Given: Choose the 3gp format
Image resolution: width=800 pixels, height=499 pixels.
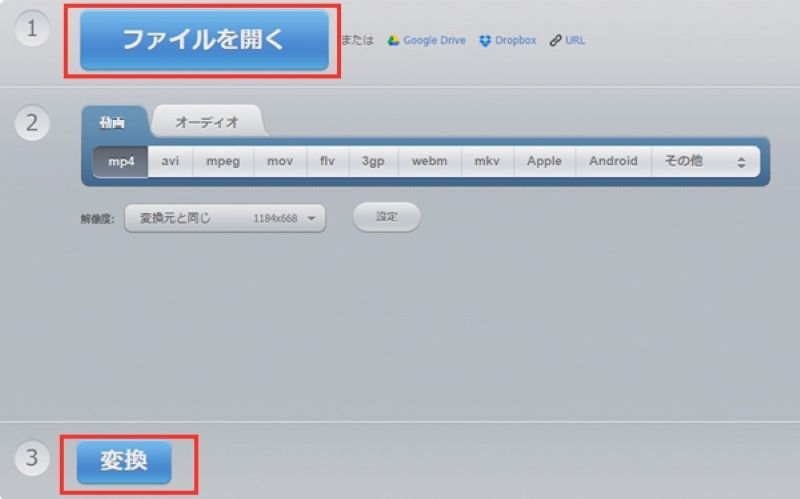Looking at the screenshot, I should 373,162.
